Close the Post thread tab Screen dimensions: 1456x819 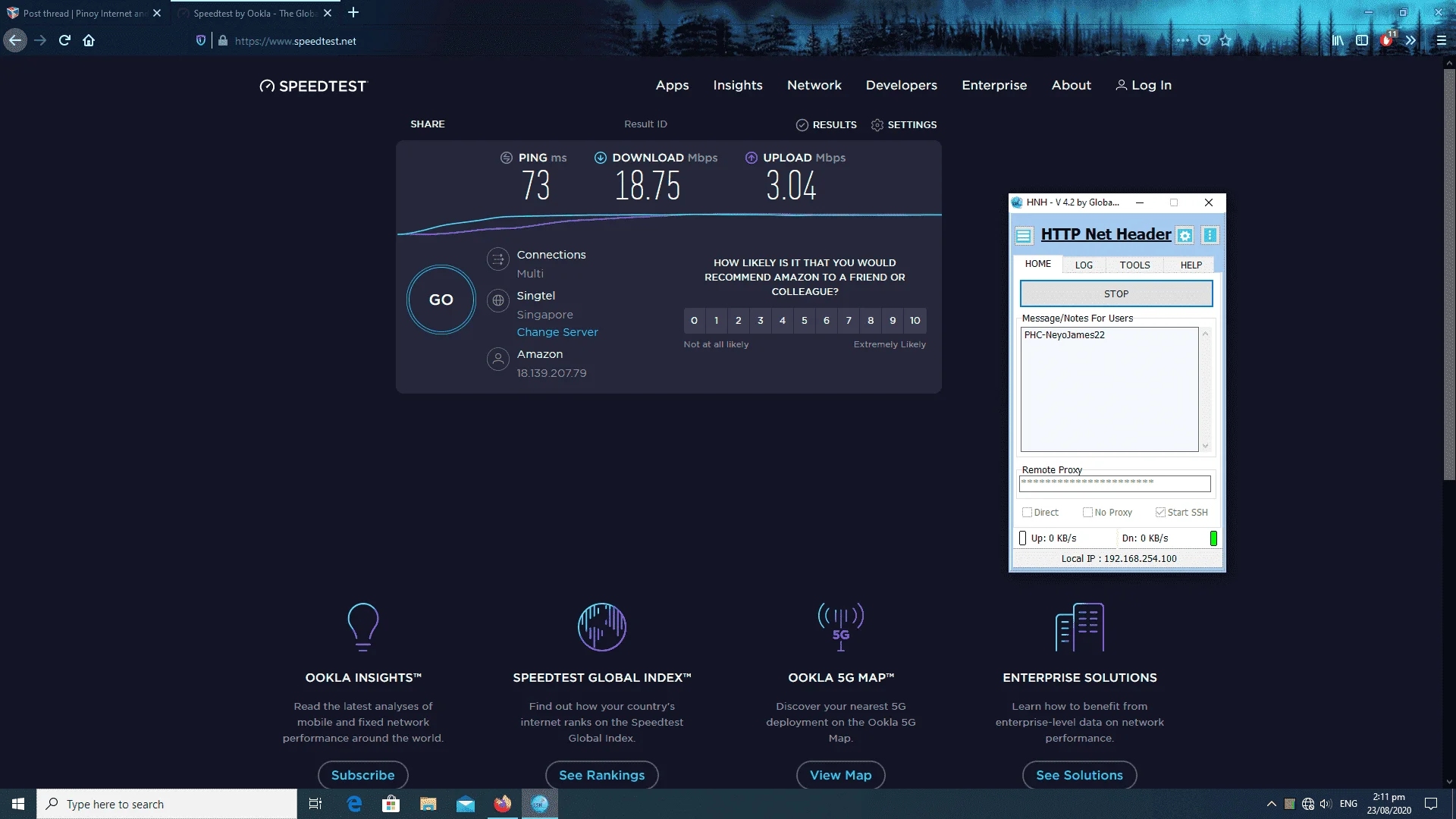point(157,13)
